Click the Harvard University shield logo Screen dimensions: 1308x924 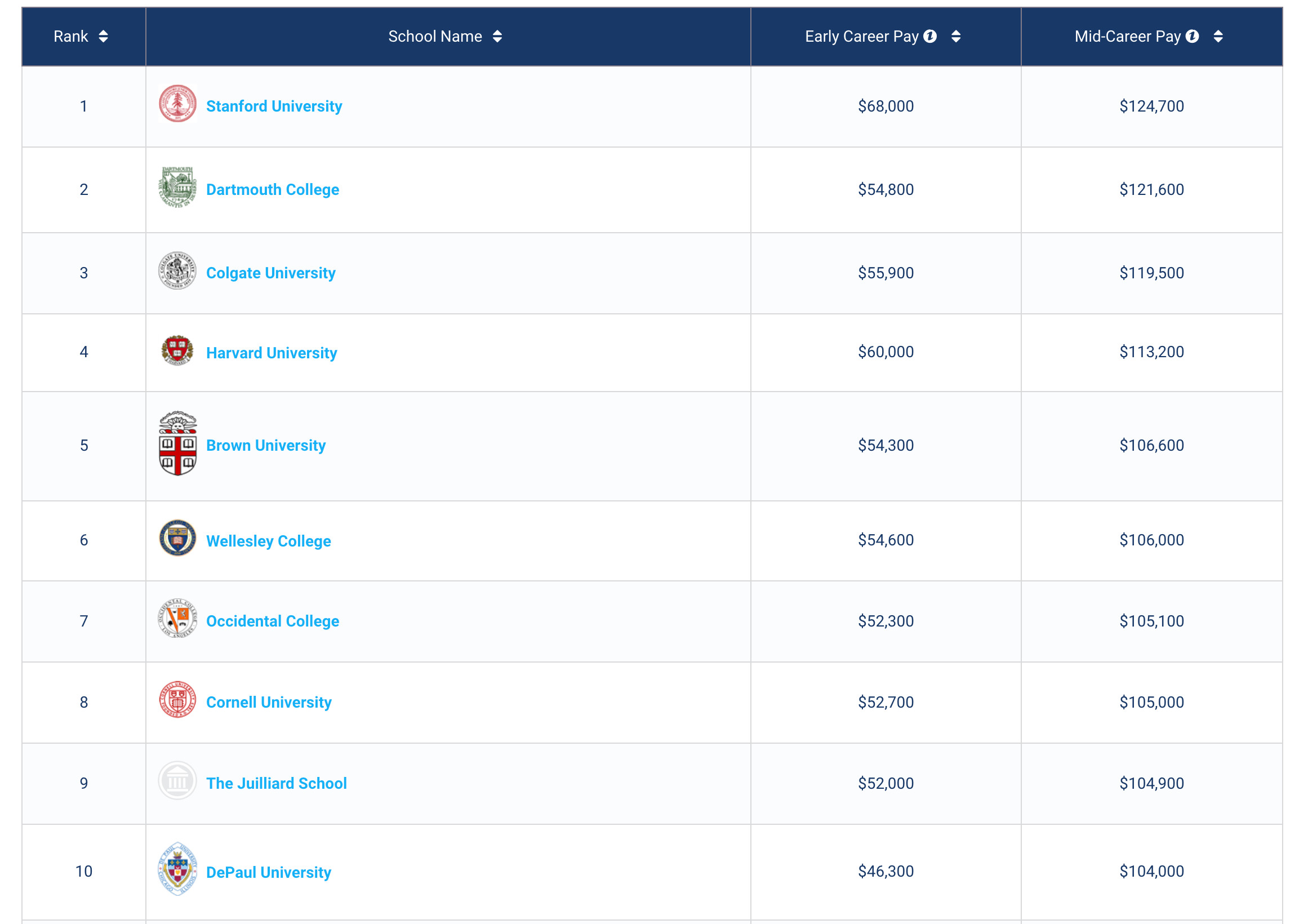tap(177, 350)
